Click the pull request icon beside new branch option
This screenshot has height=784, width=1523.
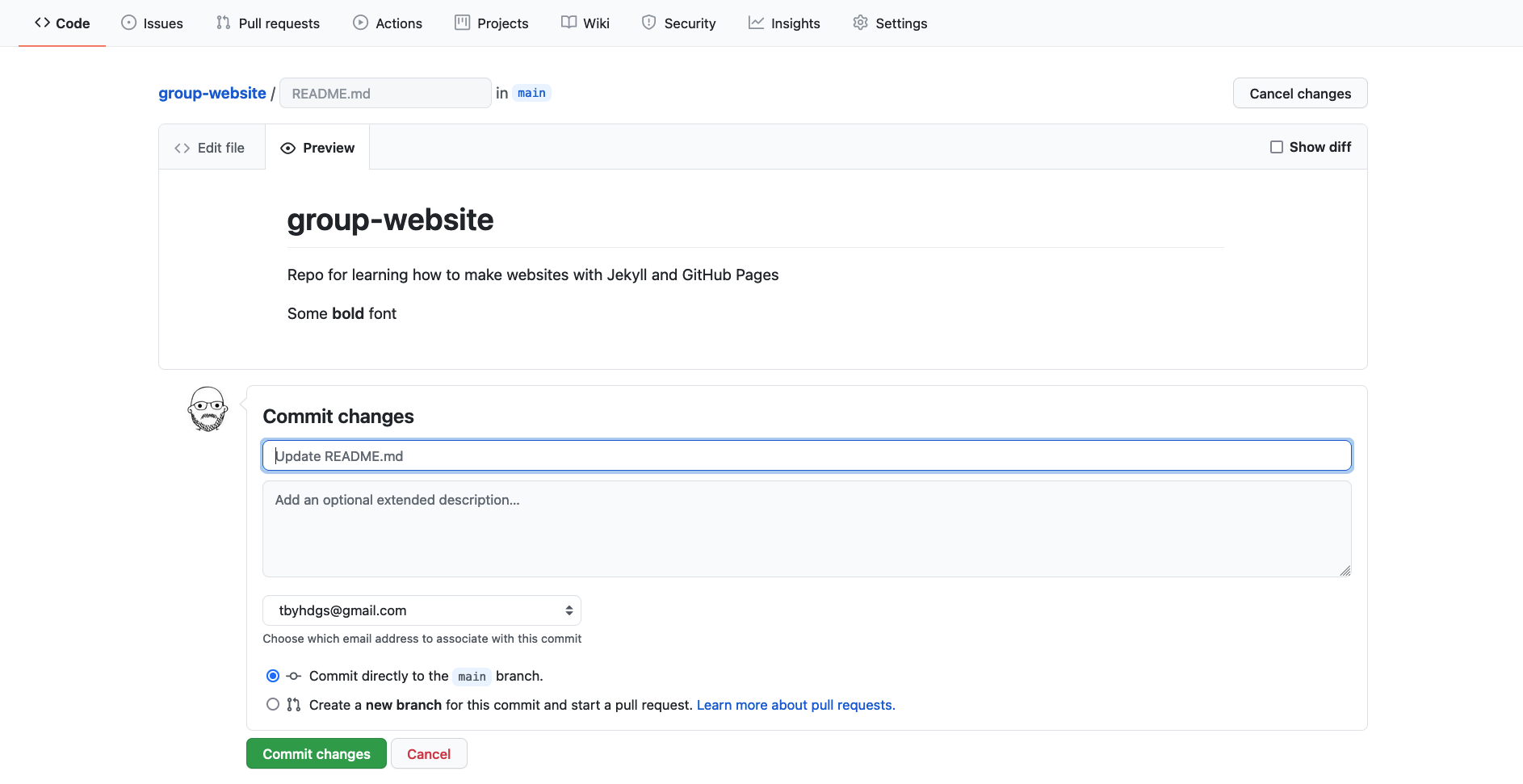(294, 705)
